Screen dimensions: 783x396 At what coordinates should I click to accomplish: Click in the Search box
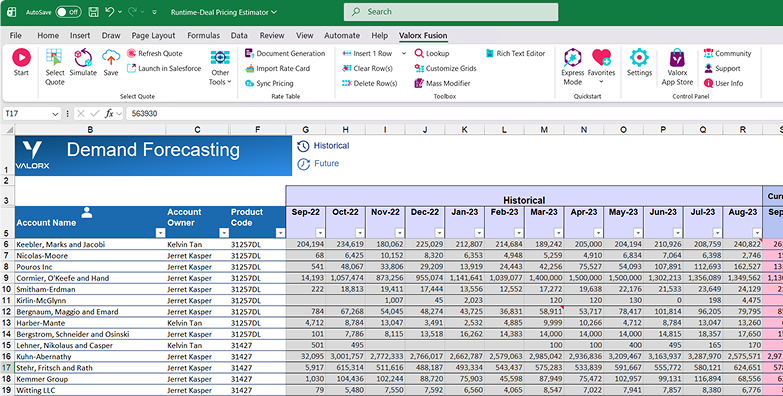(x=451, y=12)
